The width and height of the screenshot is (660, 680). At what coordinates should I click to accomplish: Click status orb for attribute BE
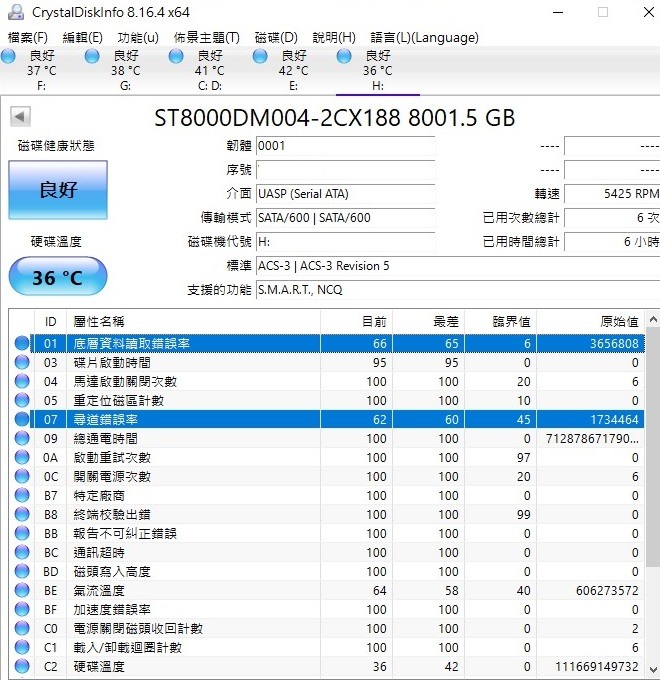(22, 590)
